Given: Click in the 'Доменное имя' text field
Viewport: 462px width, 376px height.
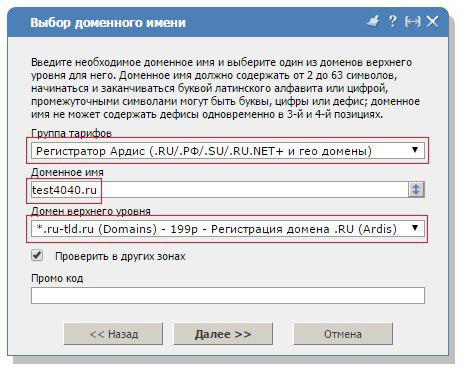Looking at the screenshot, I should pyautogui.click(x=220, y=190).
